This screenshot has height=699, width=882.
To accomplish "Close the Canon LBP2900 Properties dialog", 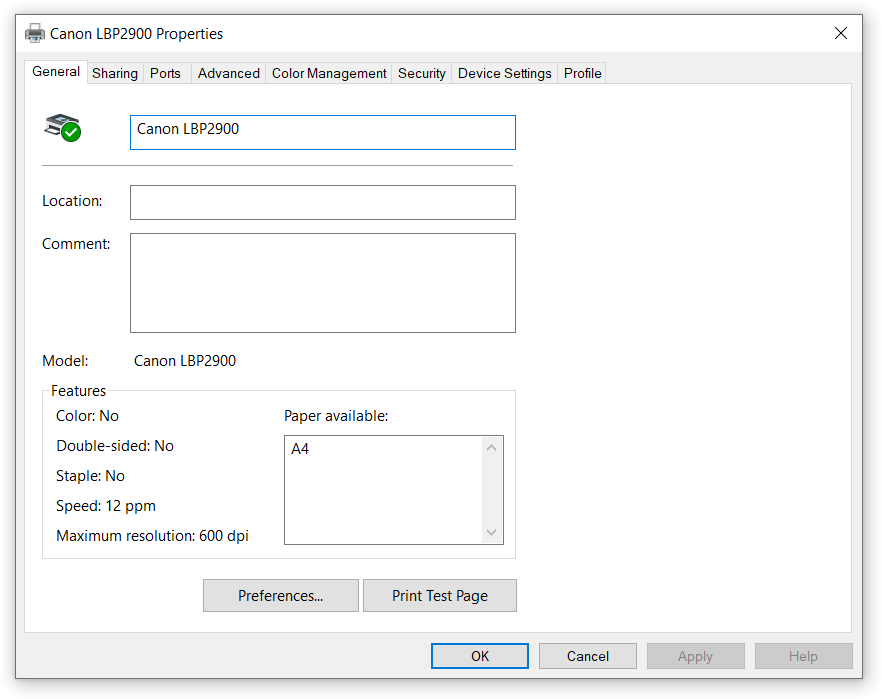I will [x=840, y=33].
